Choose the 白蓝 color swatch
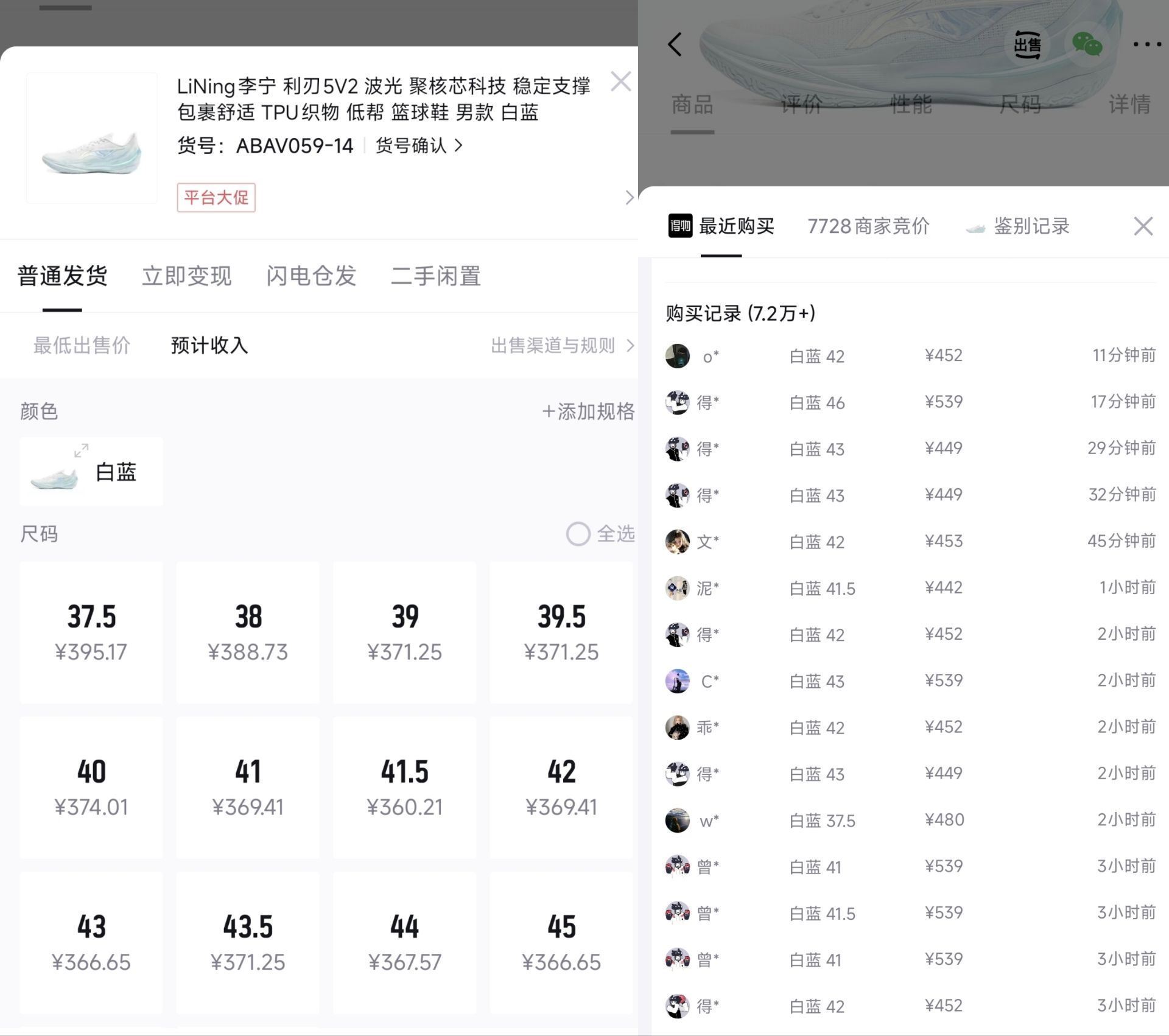The width and height of the screenshot is (1169, 1036). [x=91, y=472]
